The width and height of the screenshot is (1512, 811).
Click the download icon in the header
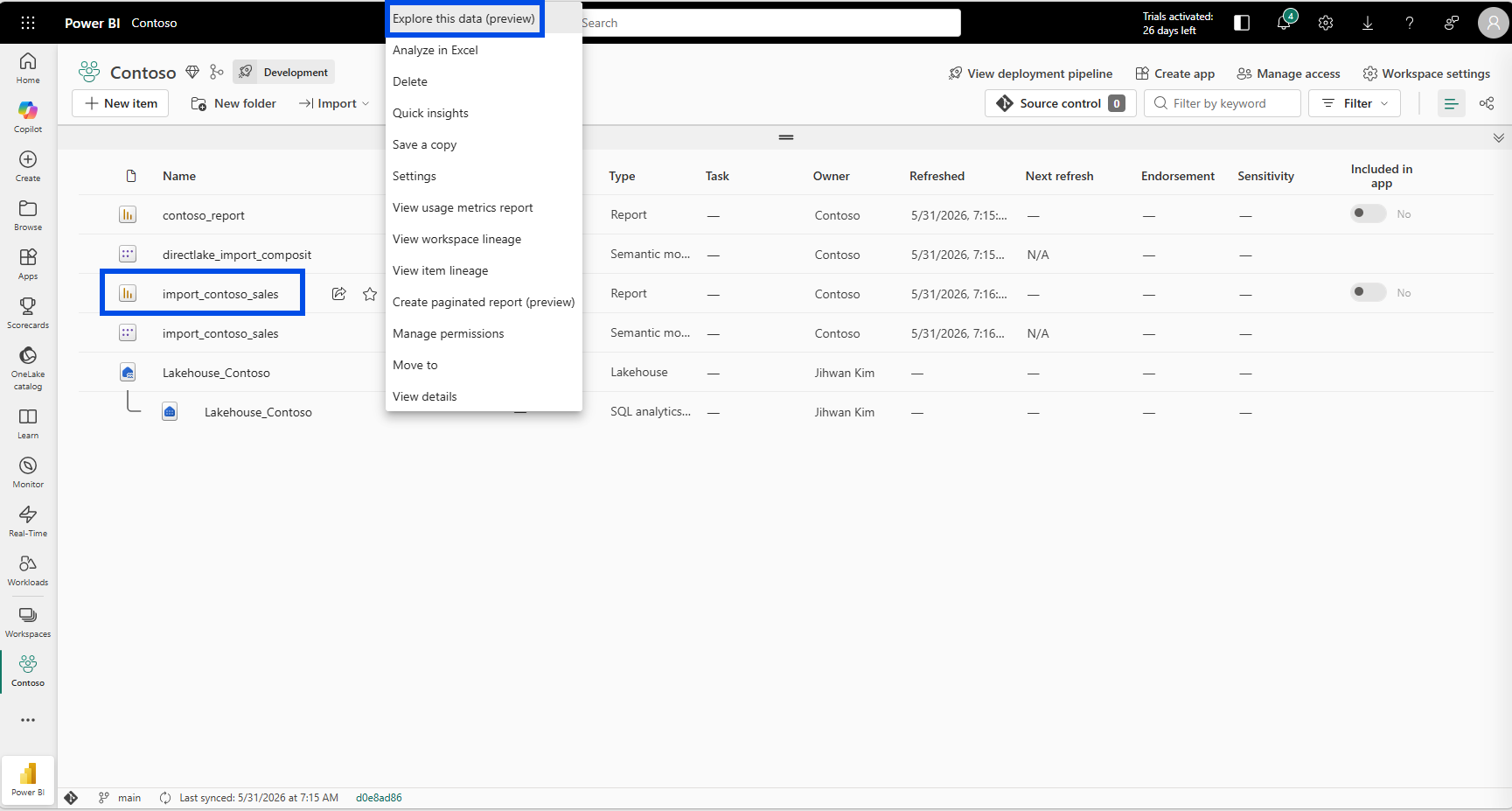tap(1368, 23)
